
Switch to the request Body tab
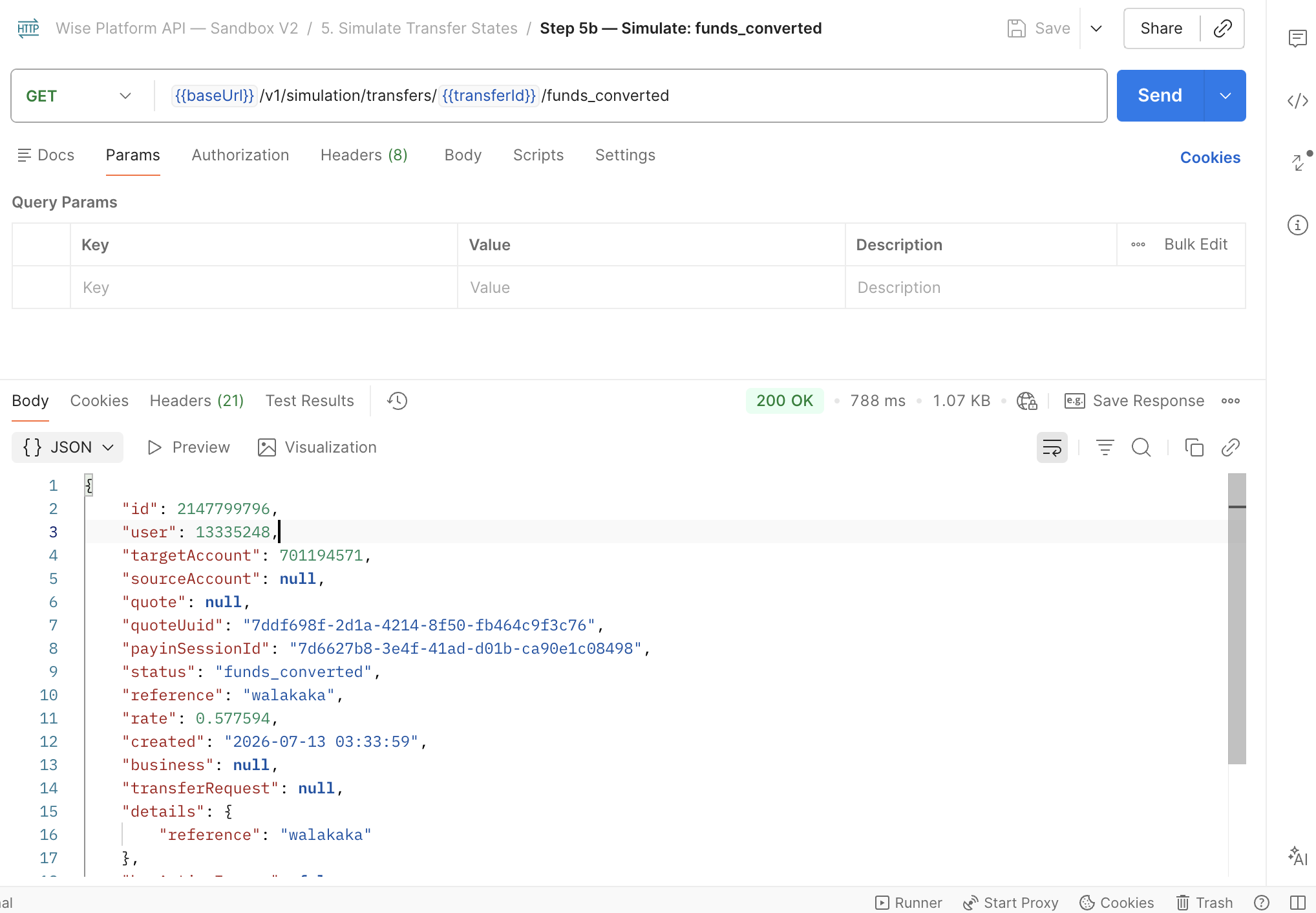pos(463,155)
